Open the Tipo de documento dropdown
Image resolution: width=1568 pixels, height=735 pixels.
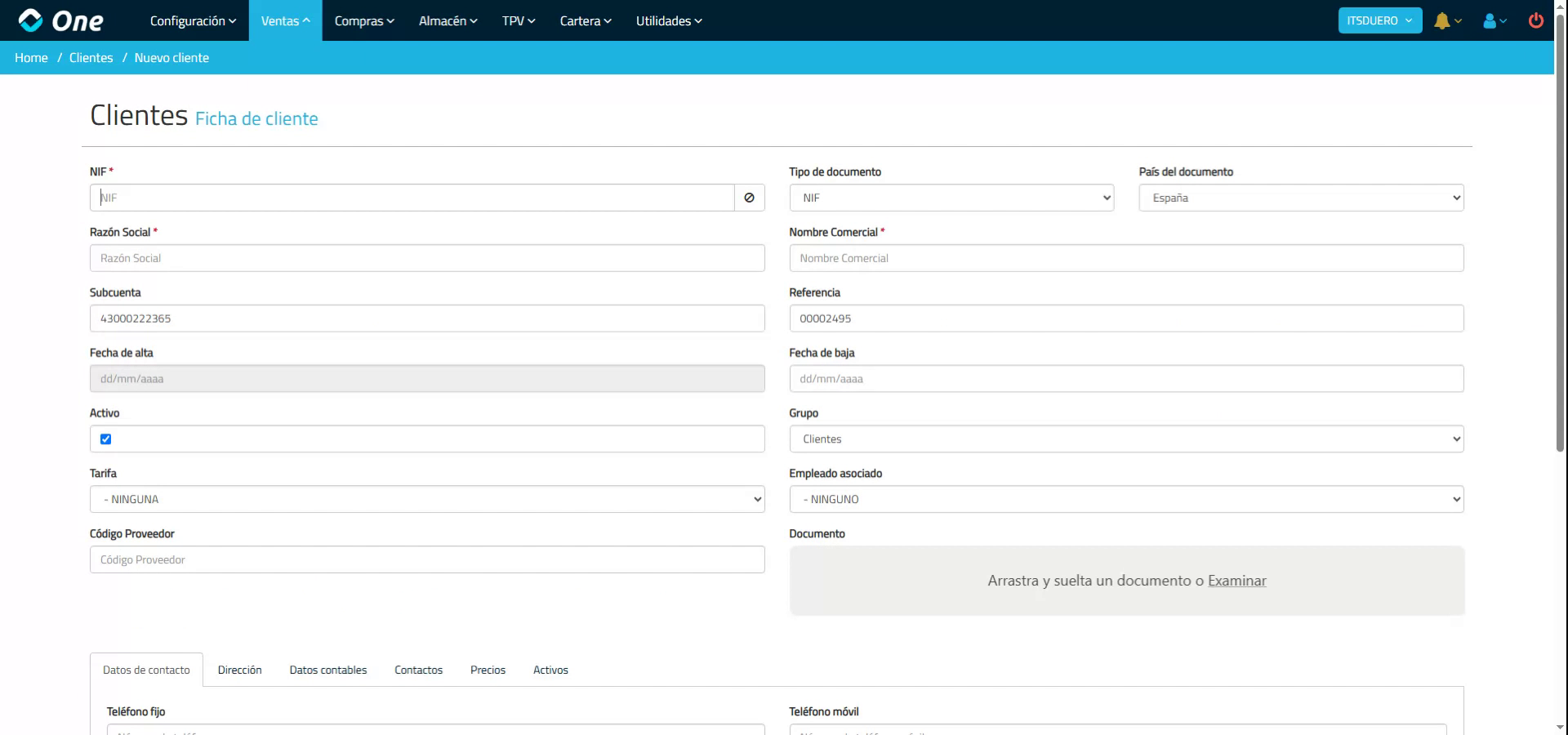click(950, 197)
